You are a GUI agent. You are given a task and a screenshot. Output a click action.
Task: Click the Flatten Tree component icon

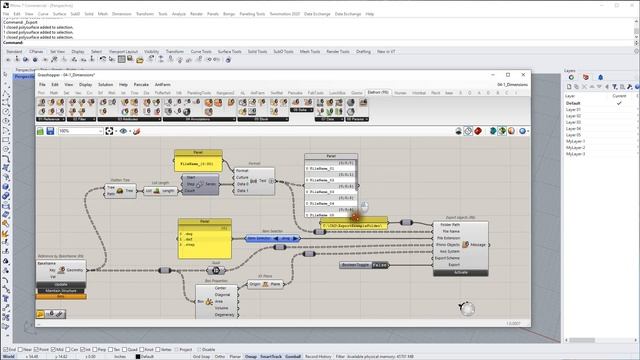pyautogui.click(x=120, y=191)
